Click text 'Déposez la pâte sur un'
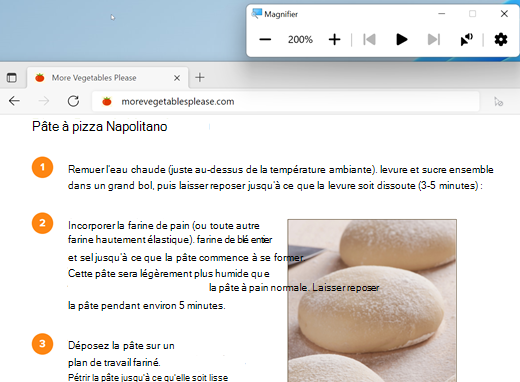This screenshot has width=520, height=382. pyautogui.click(x=121, y=345)
